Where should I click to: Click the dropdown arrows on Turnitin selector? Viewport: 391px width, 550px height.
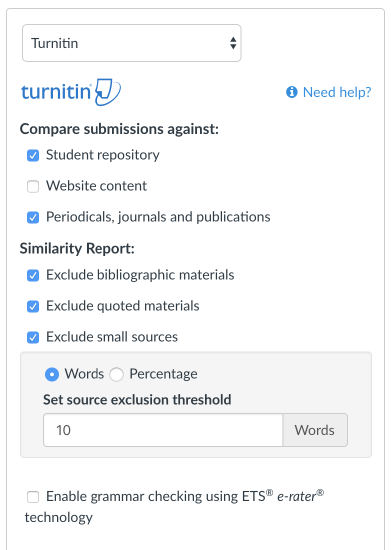click(x=233, y=43)
